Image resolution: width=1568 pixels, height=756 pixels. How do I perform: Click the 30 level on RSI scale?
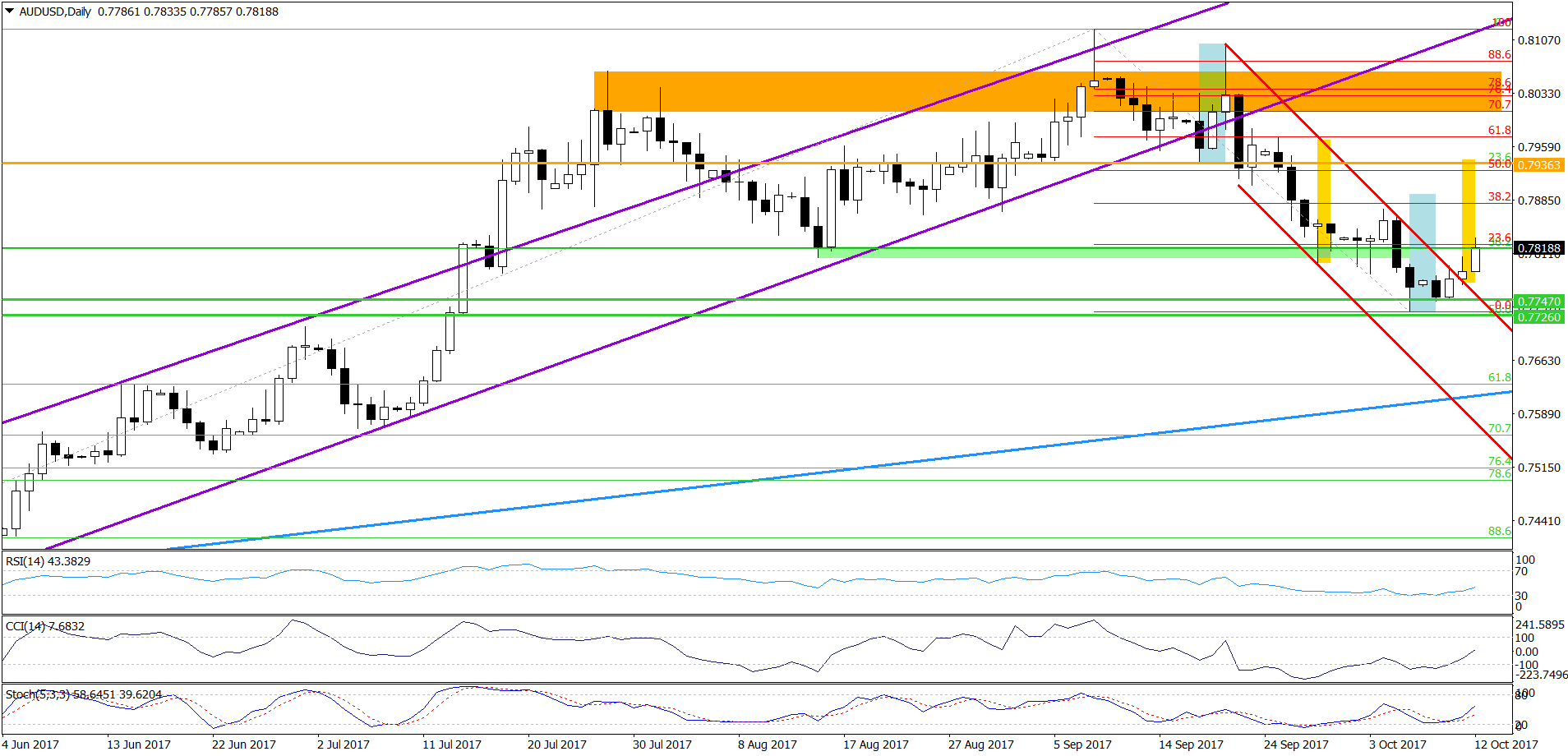pos(1522,597)
